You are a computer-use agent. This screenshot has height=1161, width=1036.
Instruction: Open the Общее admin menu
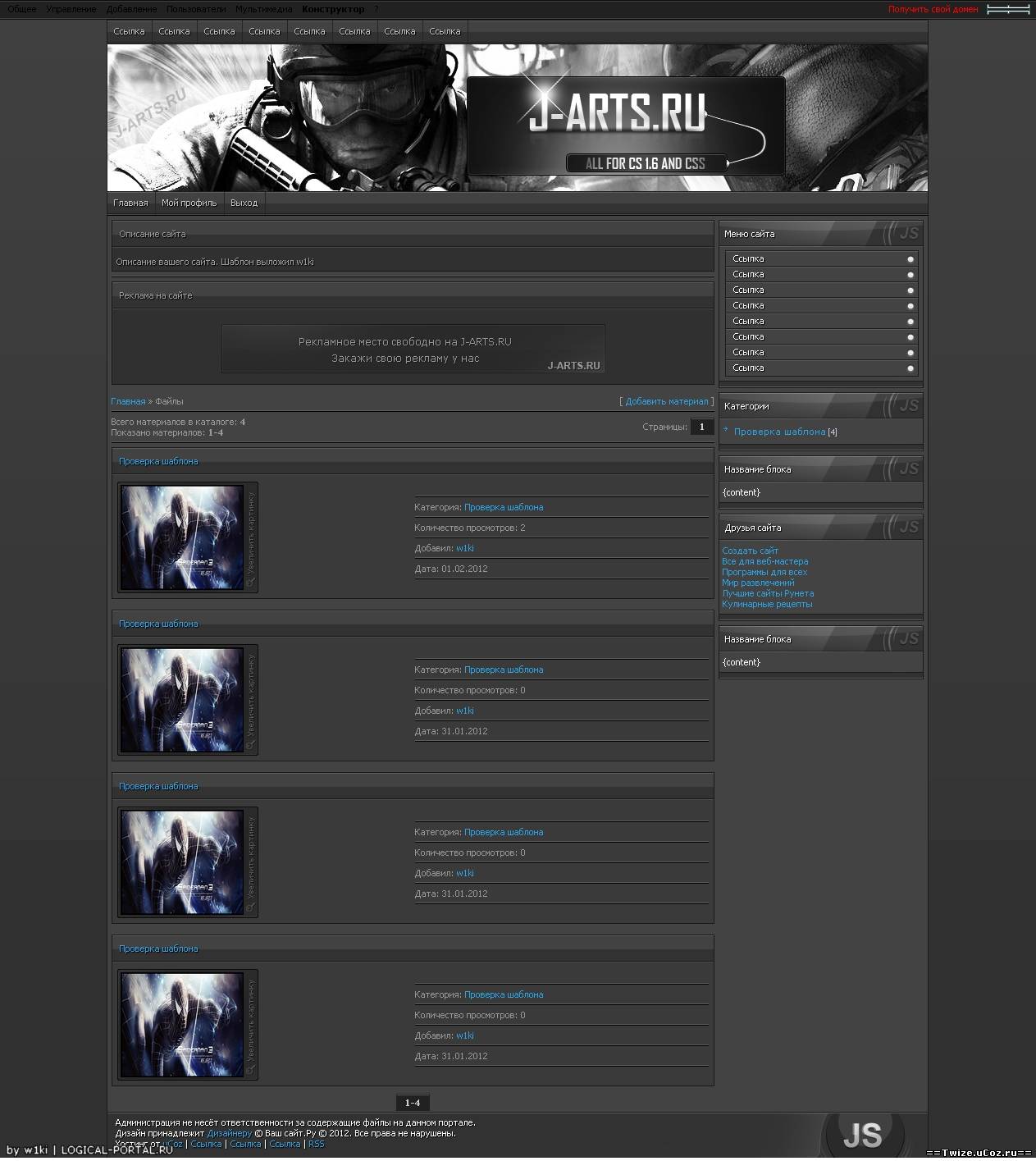tap(22, 9)
